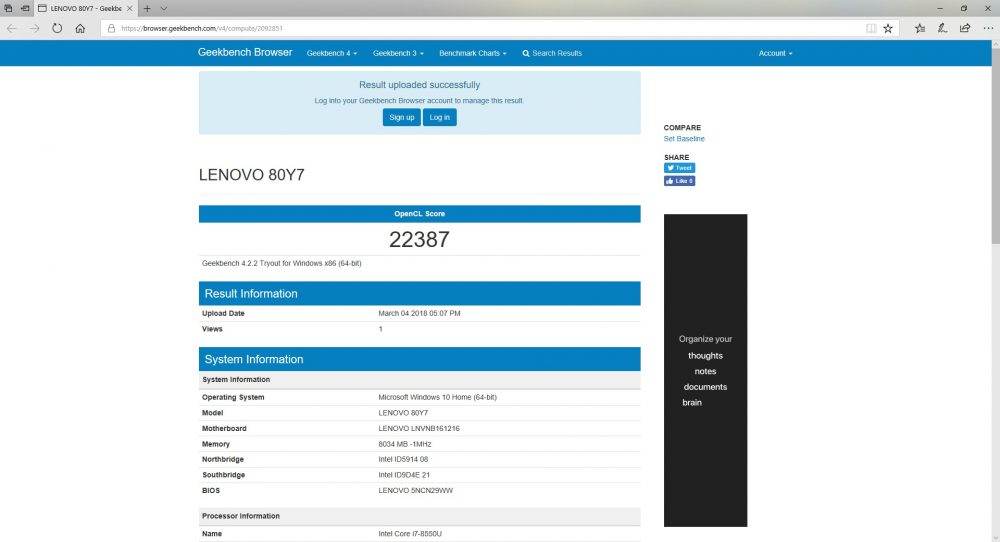Add page to favorites with star icon
This screenshot has height=542, width=1000.
pos(888,28)
